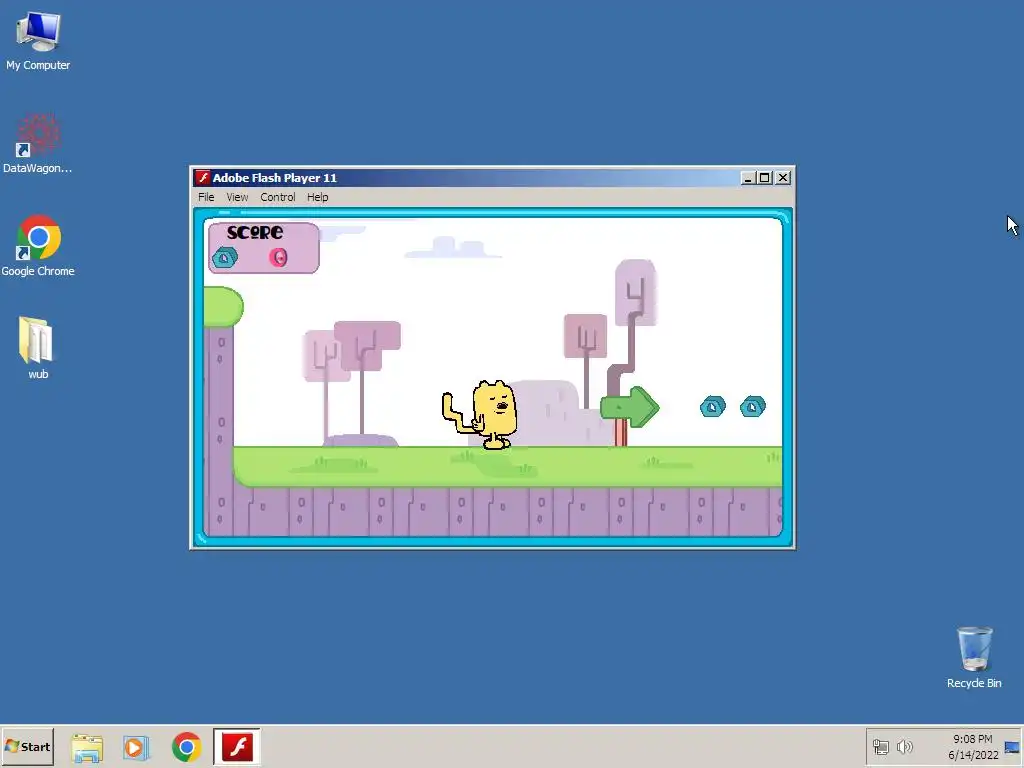Select the DataWagon desktop shortcut
The width and height of the screenshot is (1024, 768).
tap(38, 144)
